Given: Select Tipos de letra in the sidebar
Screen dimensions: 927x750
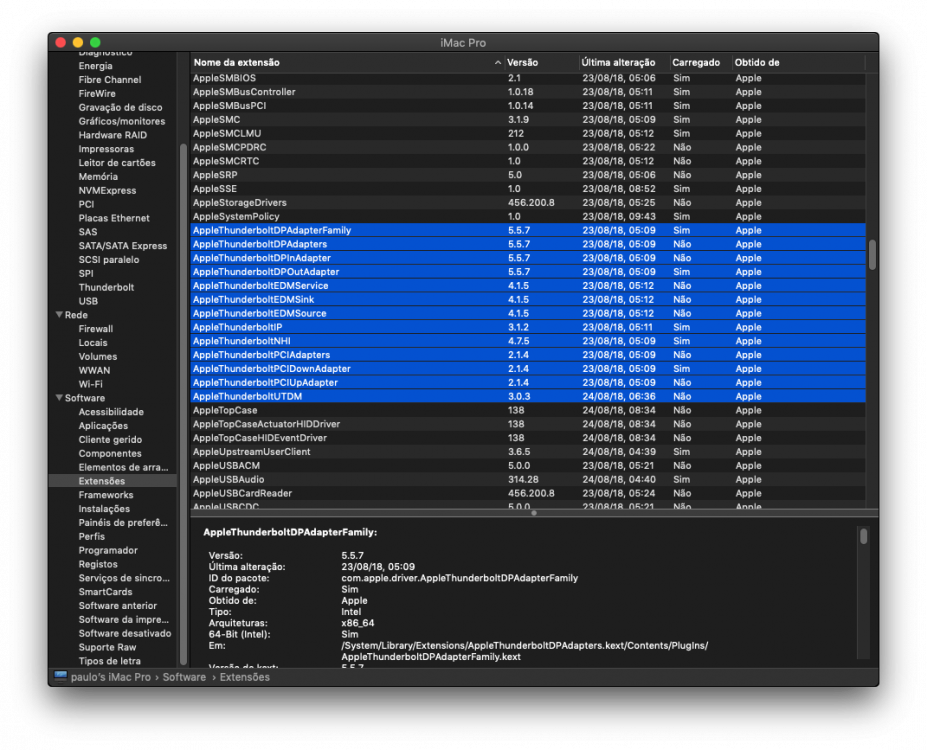Looking at the screenshot, I should coord(109,661).
